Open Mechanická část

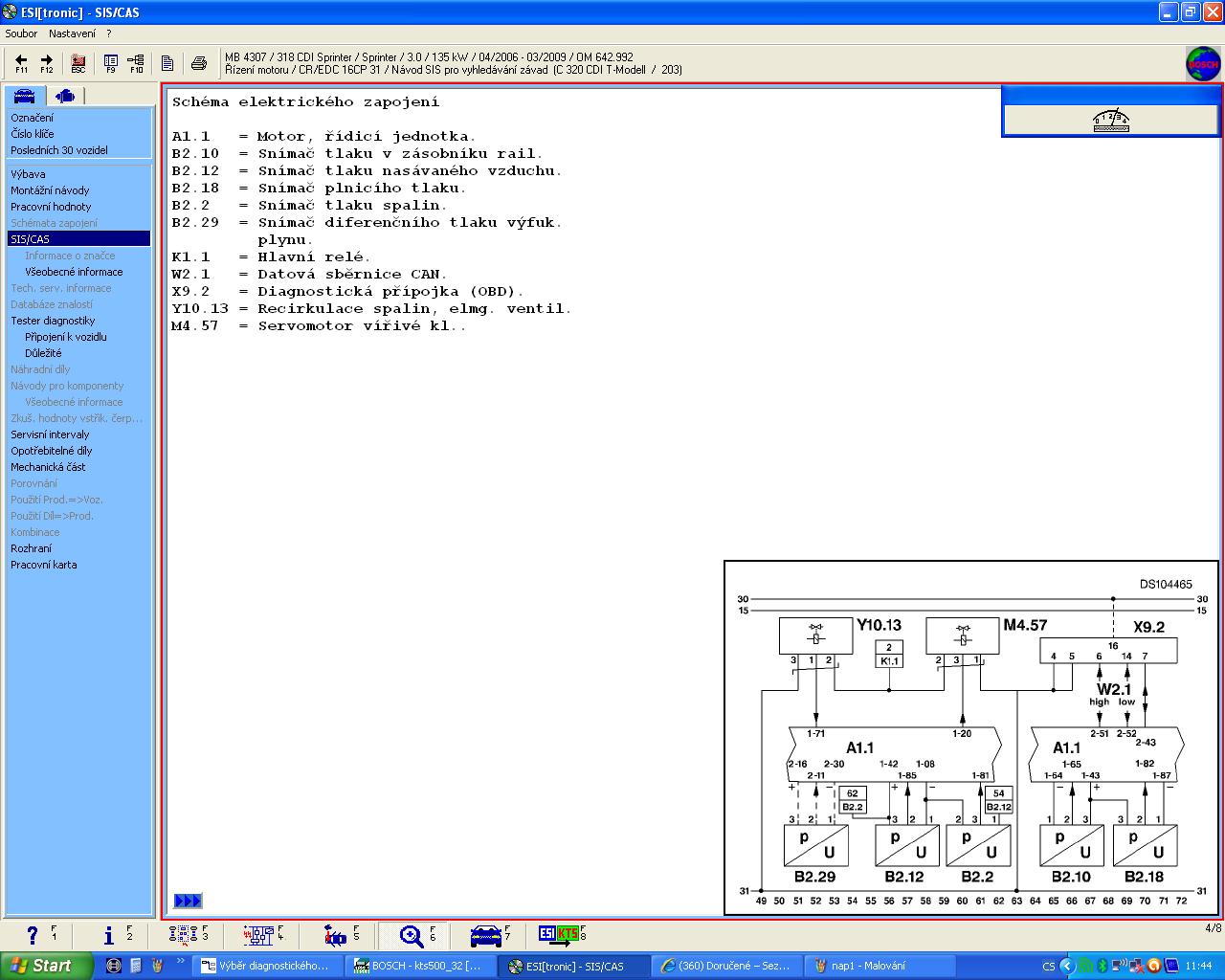click(x=48, y=467)
